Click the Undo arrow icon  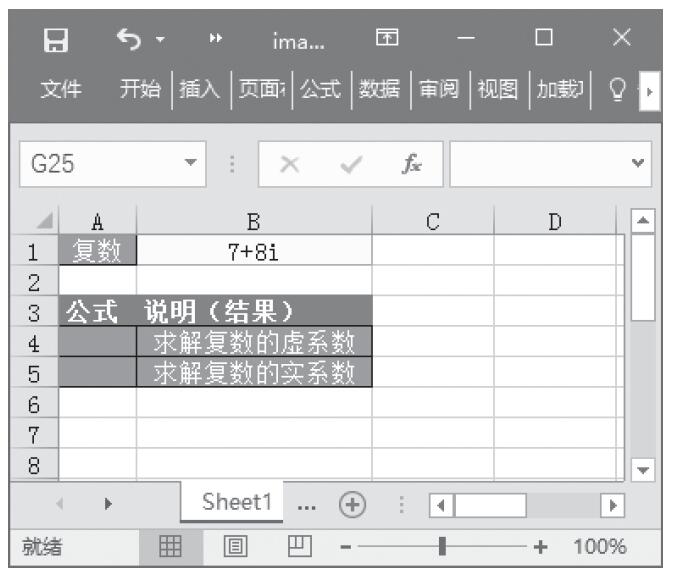[x=128, y=42]
